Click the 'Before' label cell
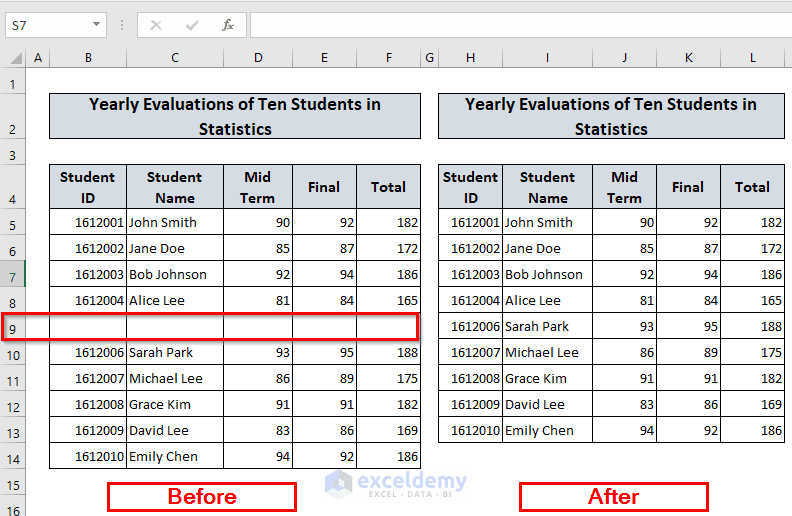The image size is (792, 516). 202,497
